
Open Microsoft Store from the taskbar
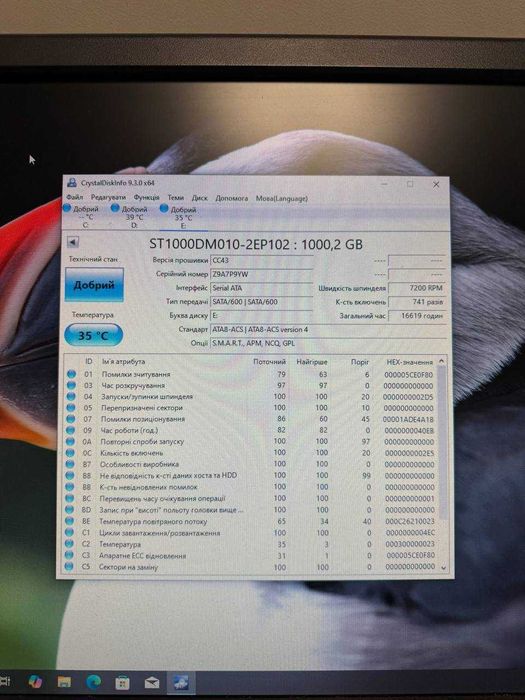(122, 683)
